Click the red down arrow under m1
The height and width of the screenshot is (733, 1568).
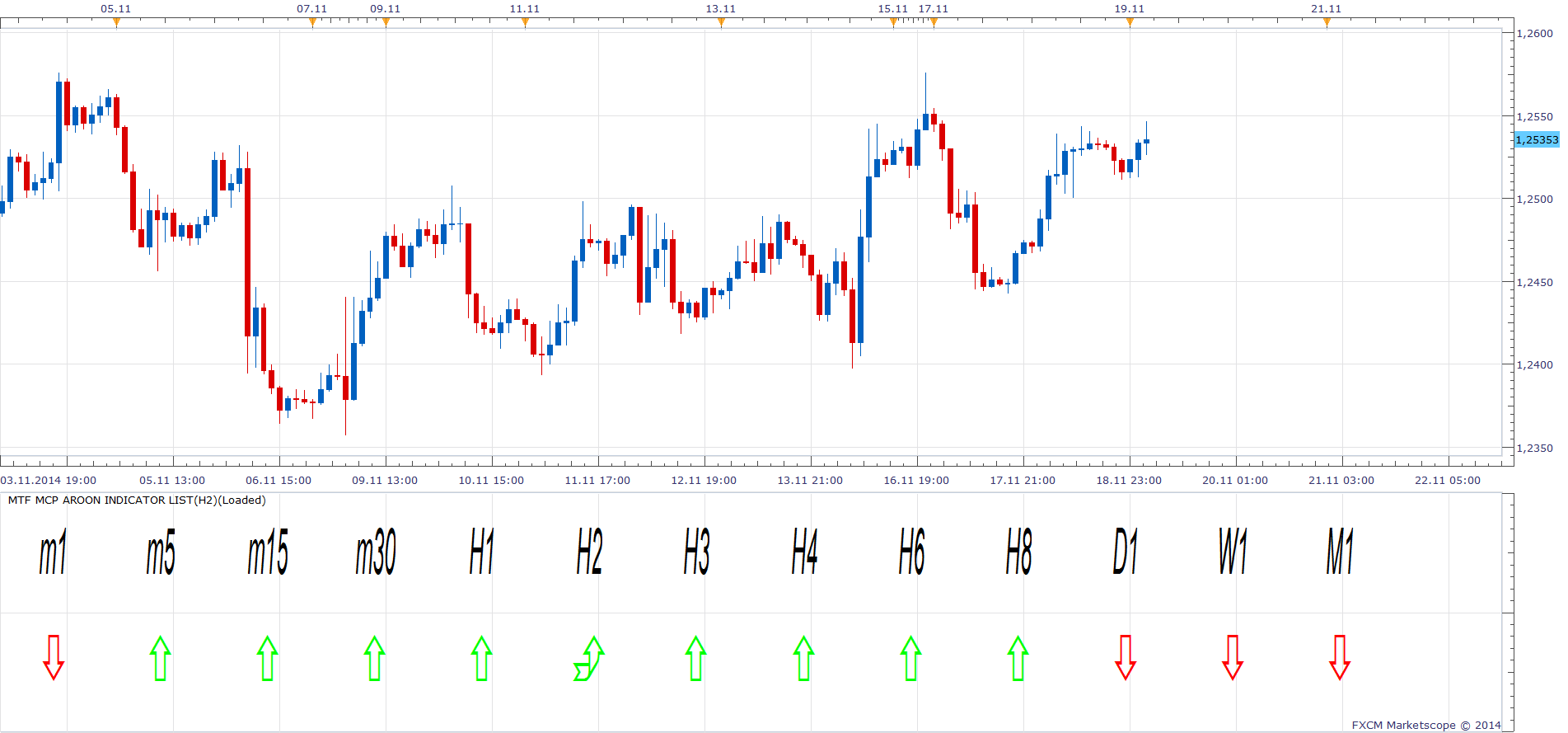[54, 657]
